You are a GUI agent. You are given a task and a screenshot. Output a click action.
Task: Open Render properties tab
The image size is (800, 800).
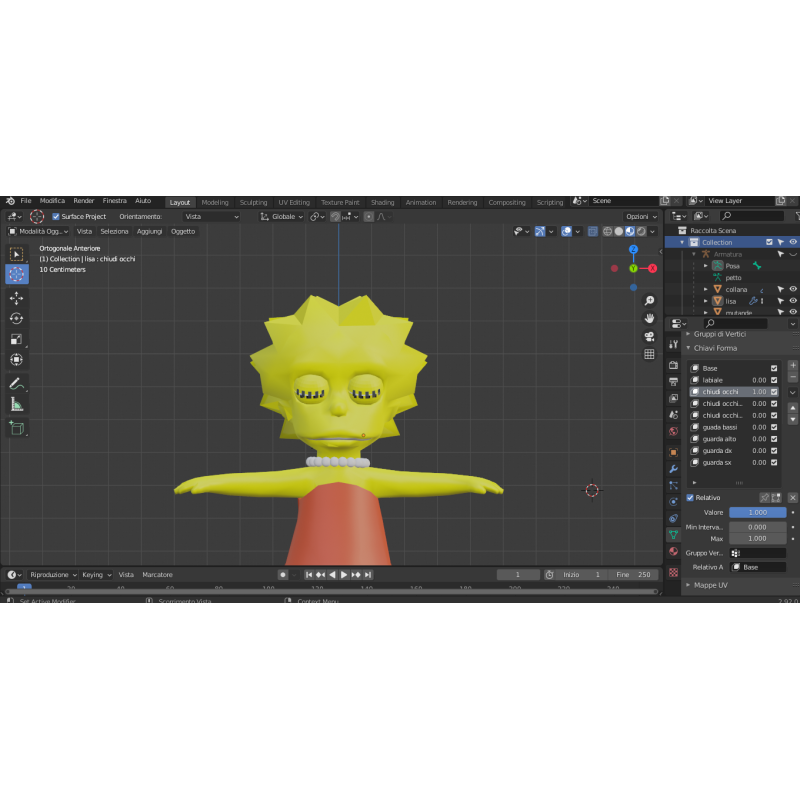673,365
